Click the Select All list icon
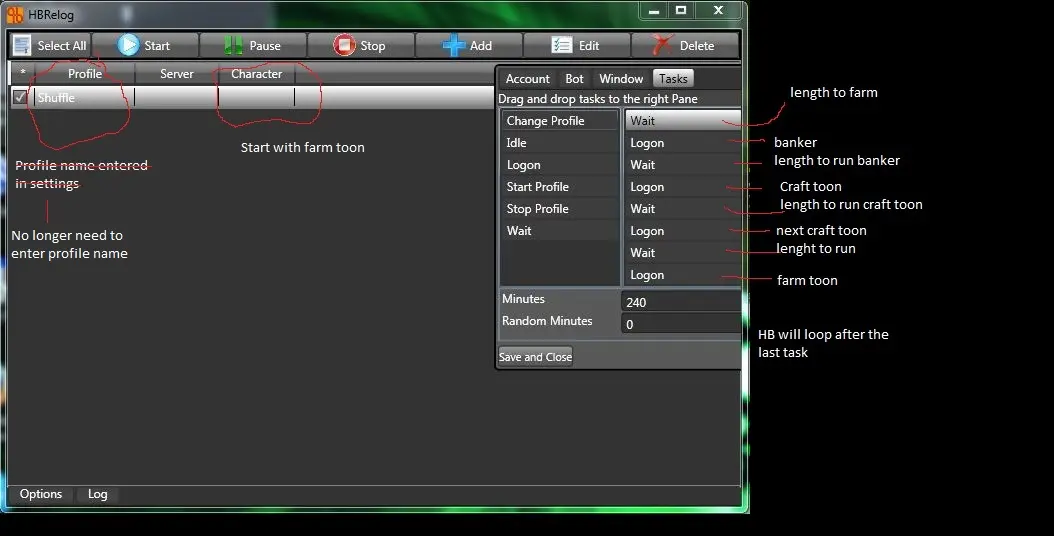This screenshot has width=1054, height=536. [x=23, y=46]
